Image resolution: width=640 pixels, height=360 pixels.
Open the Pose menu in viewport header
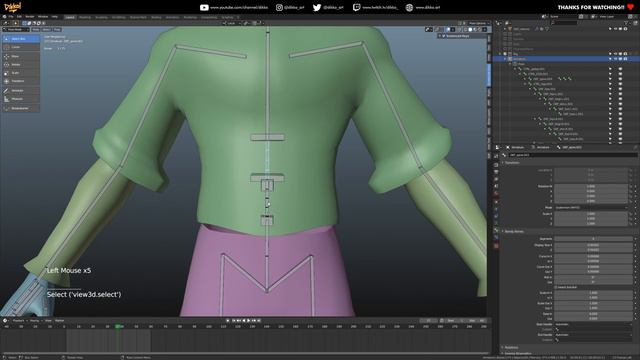click(57, 29)
